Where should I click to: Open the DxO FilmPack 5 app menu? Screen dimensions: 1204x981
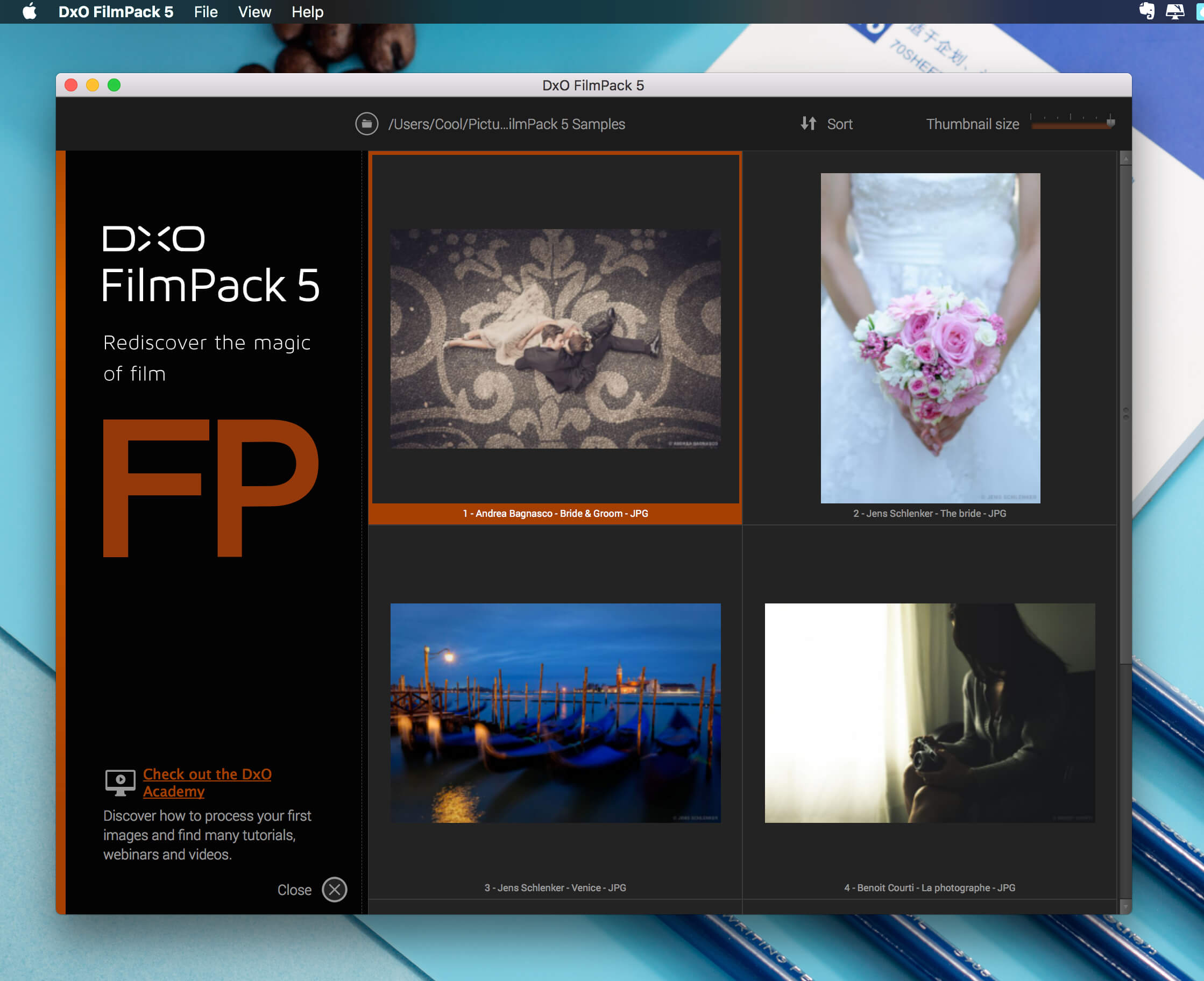(116, 12)
